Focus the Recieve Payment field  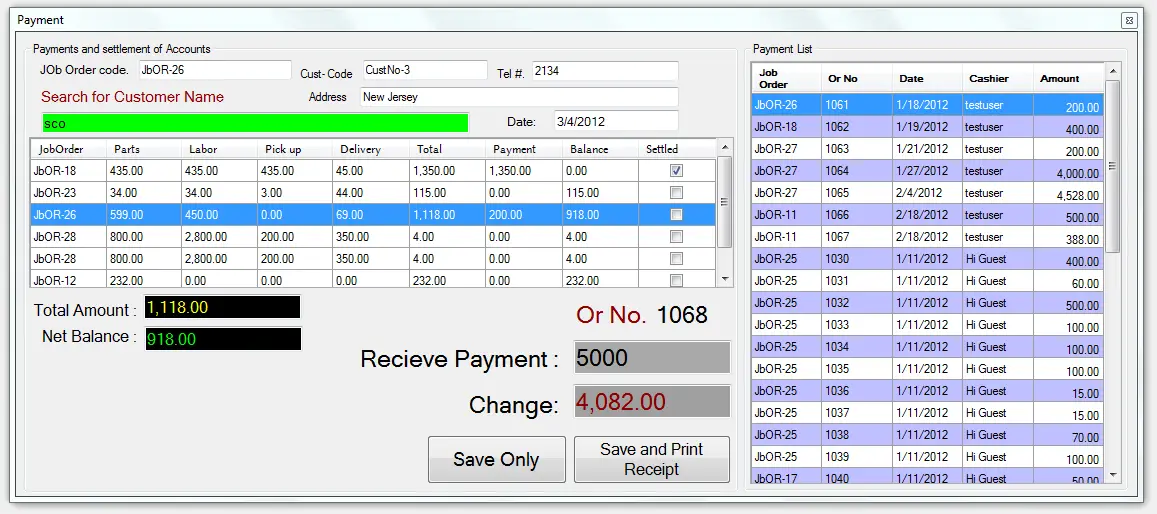pos(652,358)
